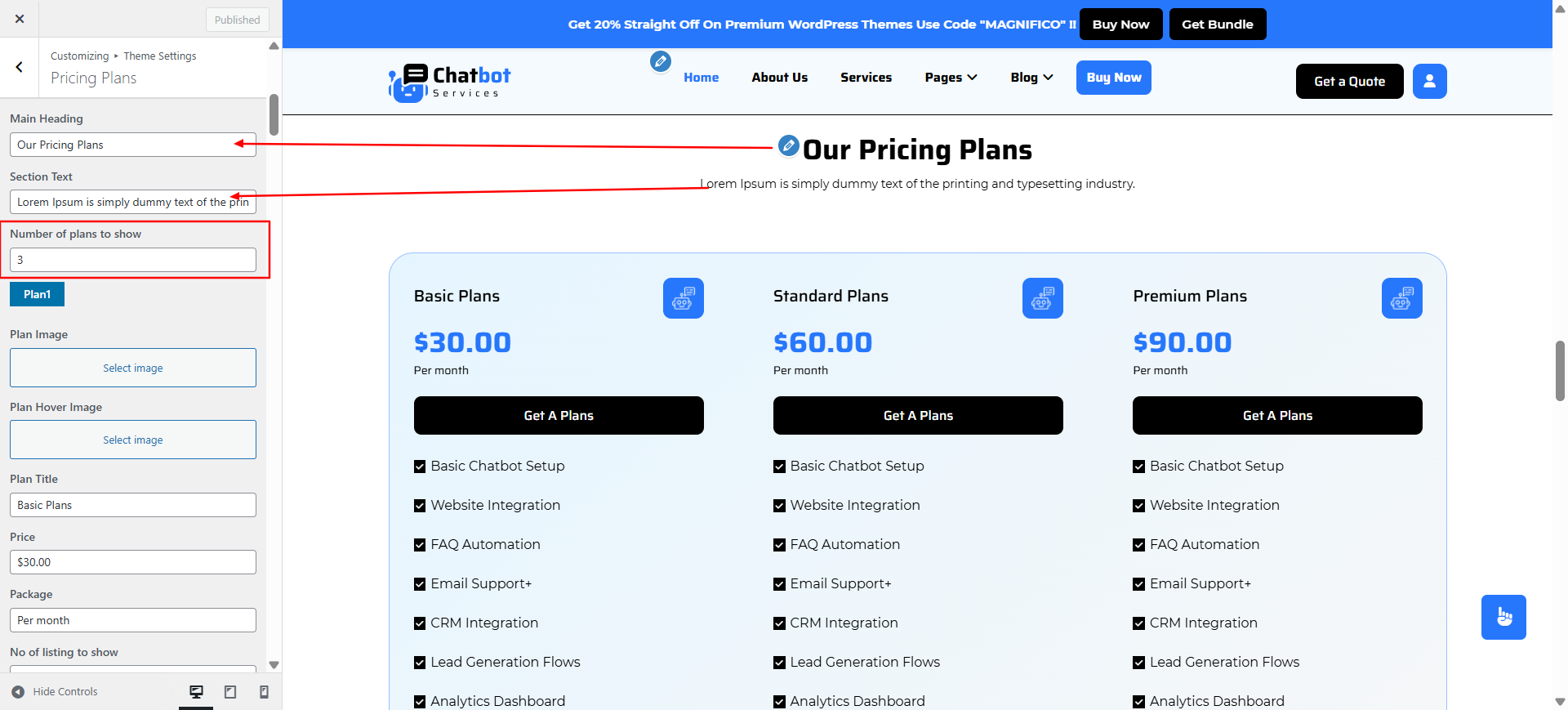The width and height of the screenshot is (1568, 710).
Task: Go back using the left chevron arrow
Action: point(20,67)
